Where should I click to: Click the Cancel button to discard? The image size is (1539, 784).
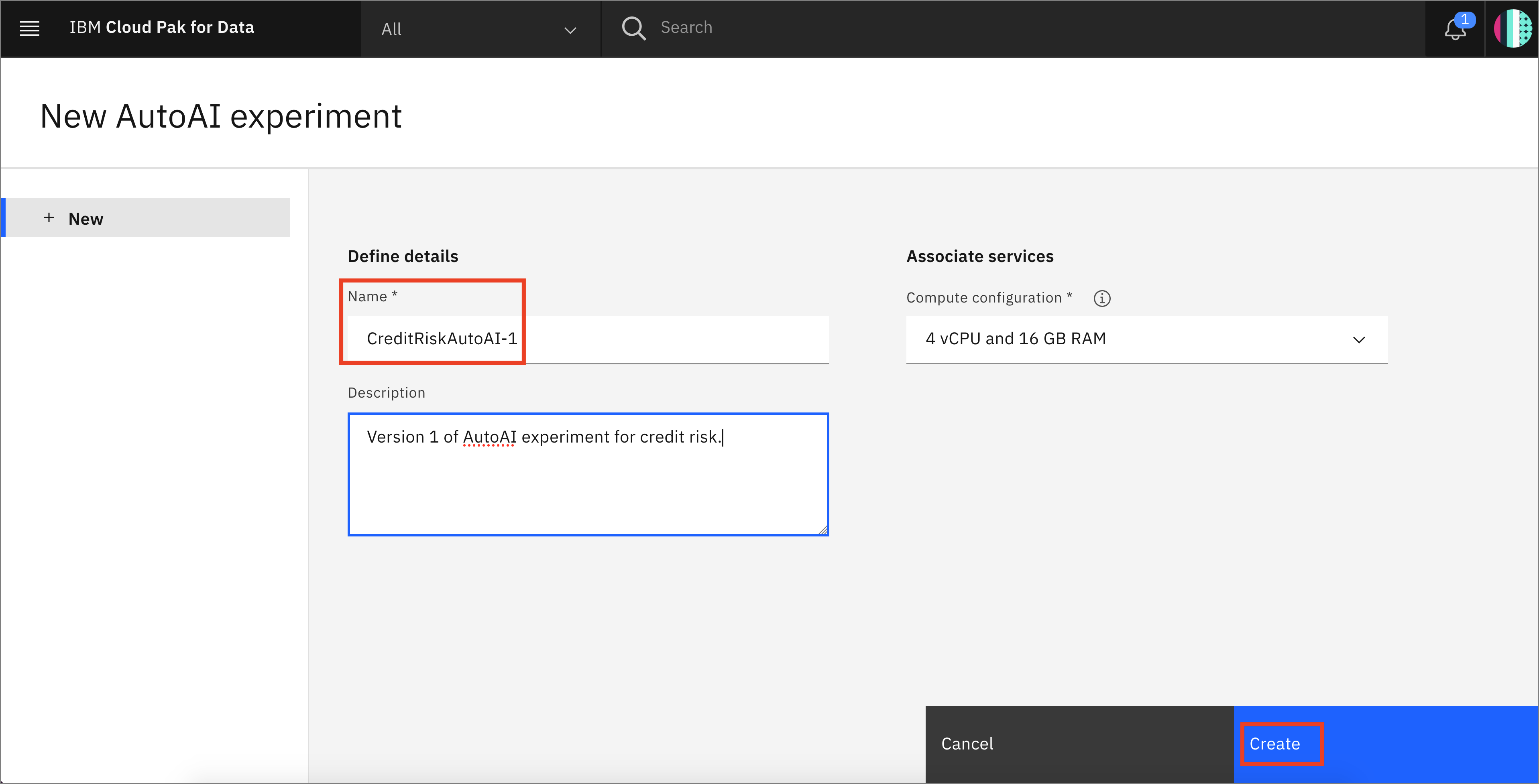(x=967, y=743)
